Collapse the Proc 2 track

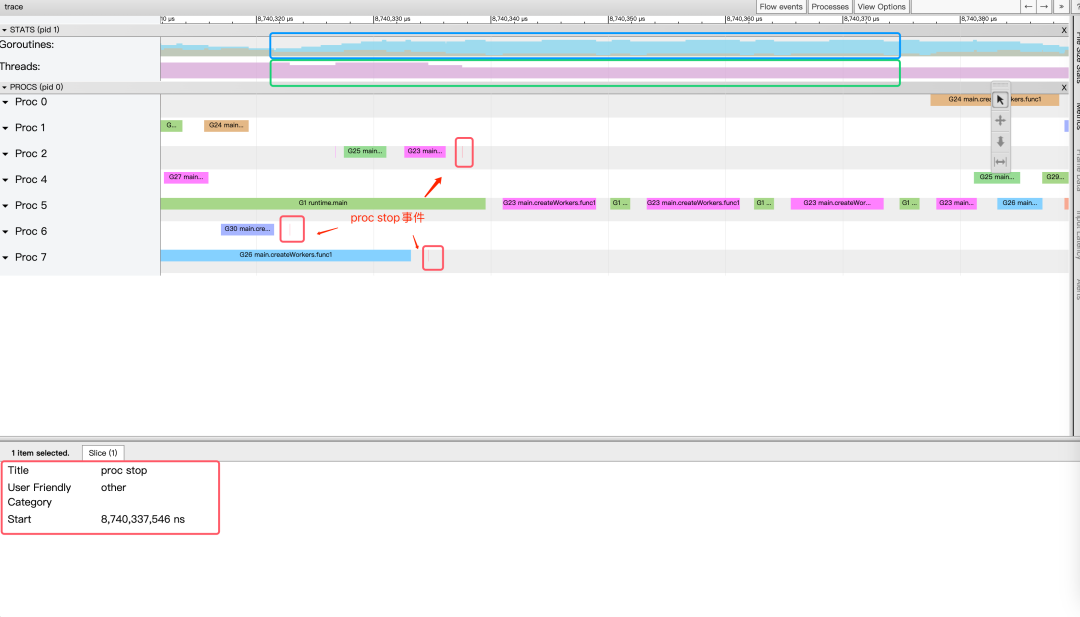click(x=6, y=154)
